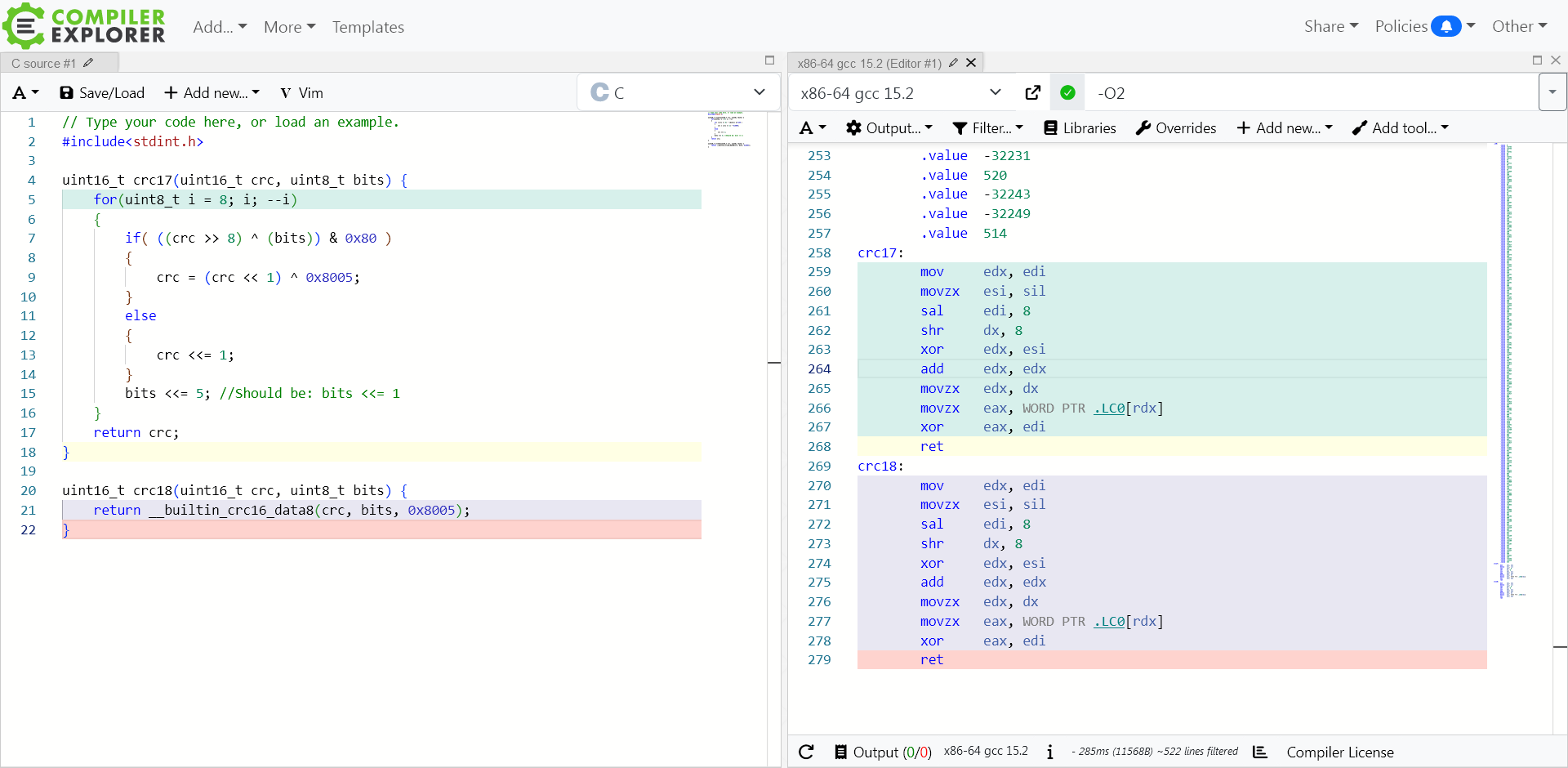Click the Compiler Explorer logo
1568x768 pixels.
point(84,26)
